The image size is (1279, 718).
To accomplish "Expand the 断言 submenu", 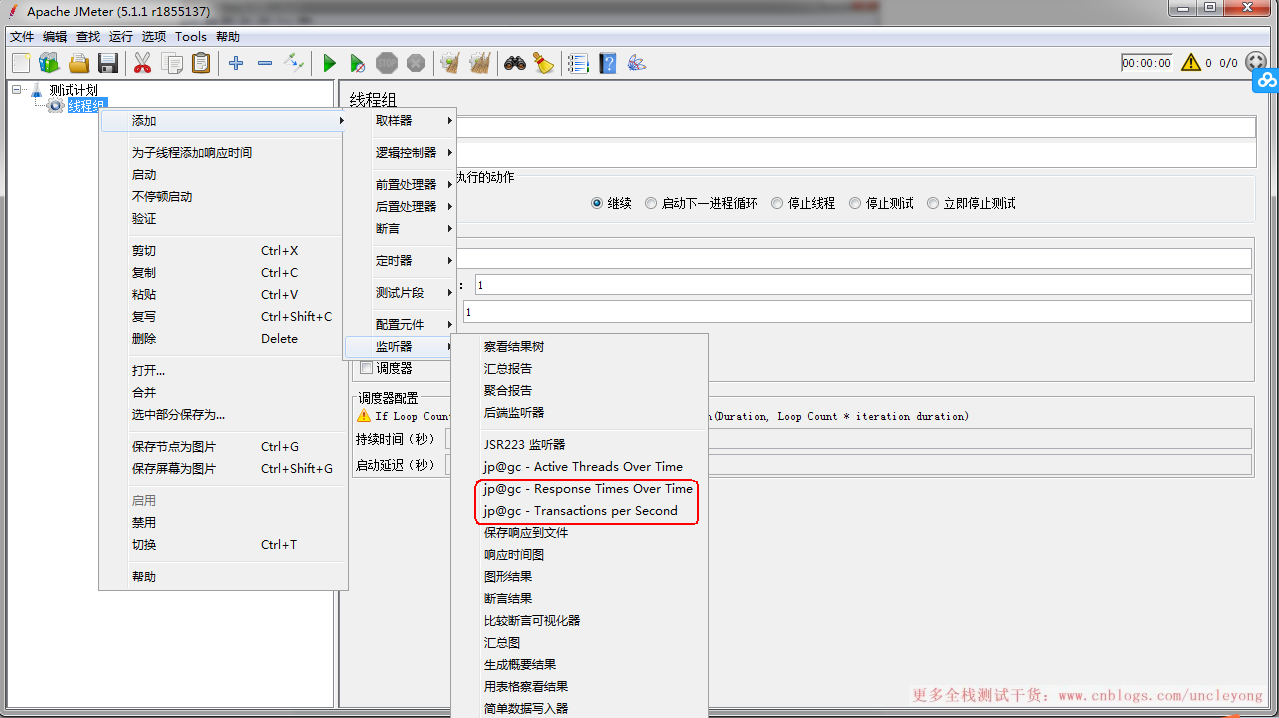I will [x=401, y=229].
